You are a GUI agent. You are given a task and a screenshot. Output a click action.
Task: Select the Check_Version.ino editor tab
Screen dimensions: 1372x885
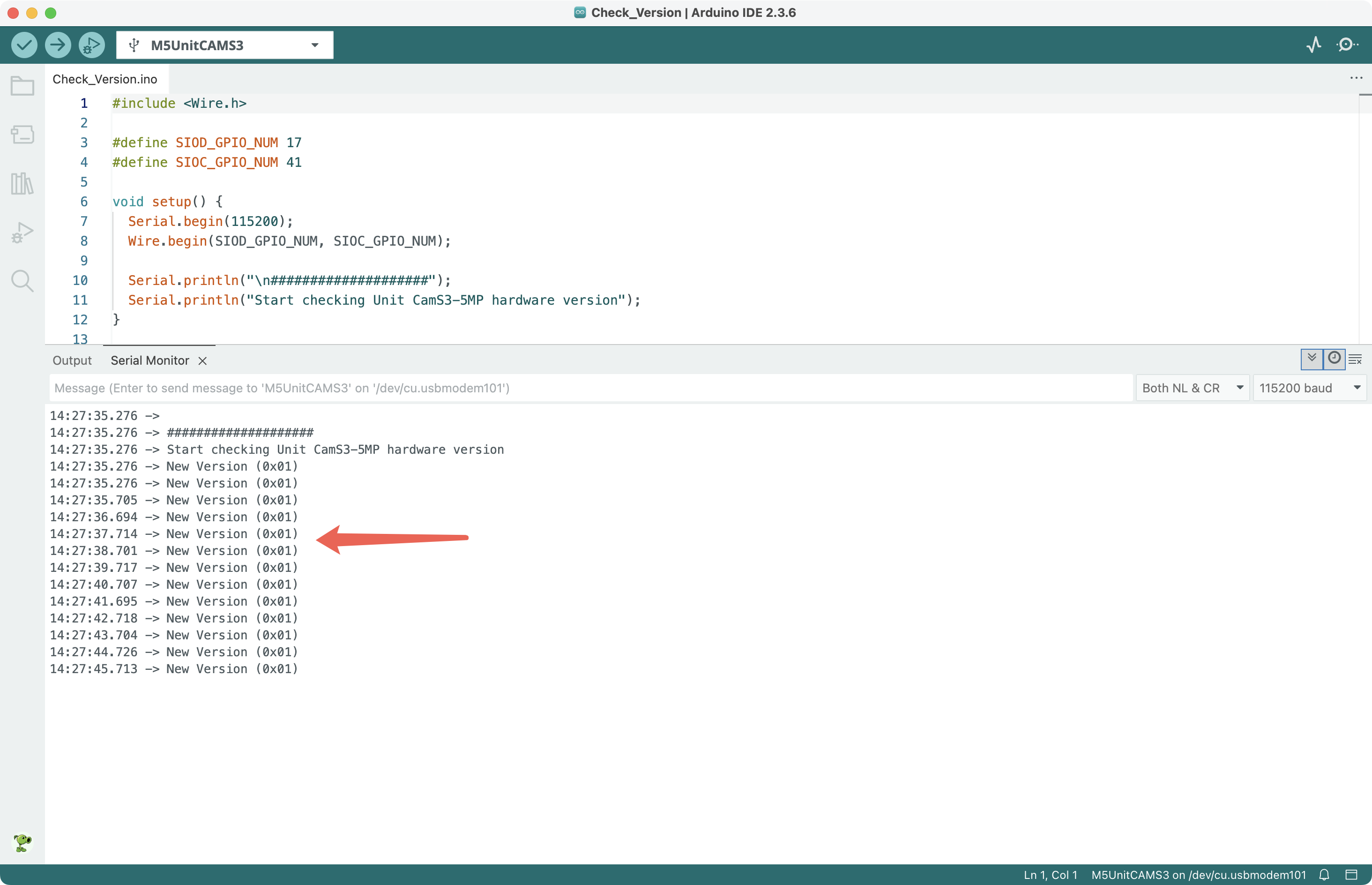[x=105, y=79]
